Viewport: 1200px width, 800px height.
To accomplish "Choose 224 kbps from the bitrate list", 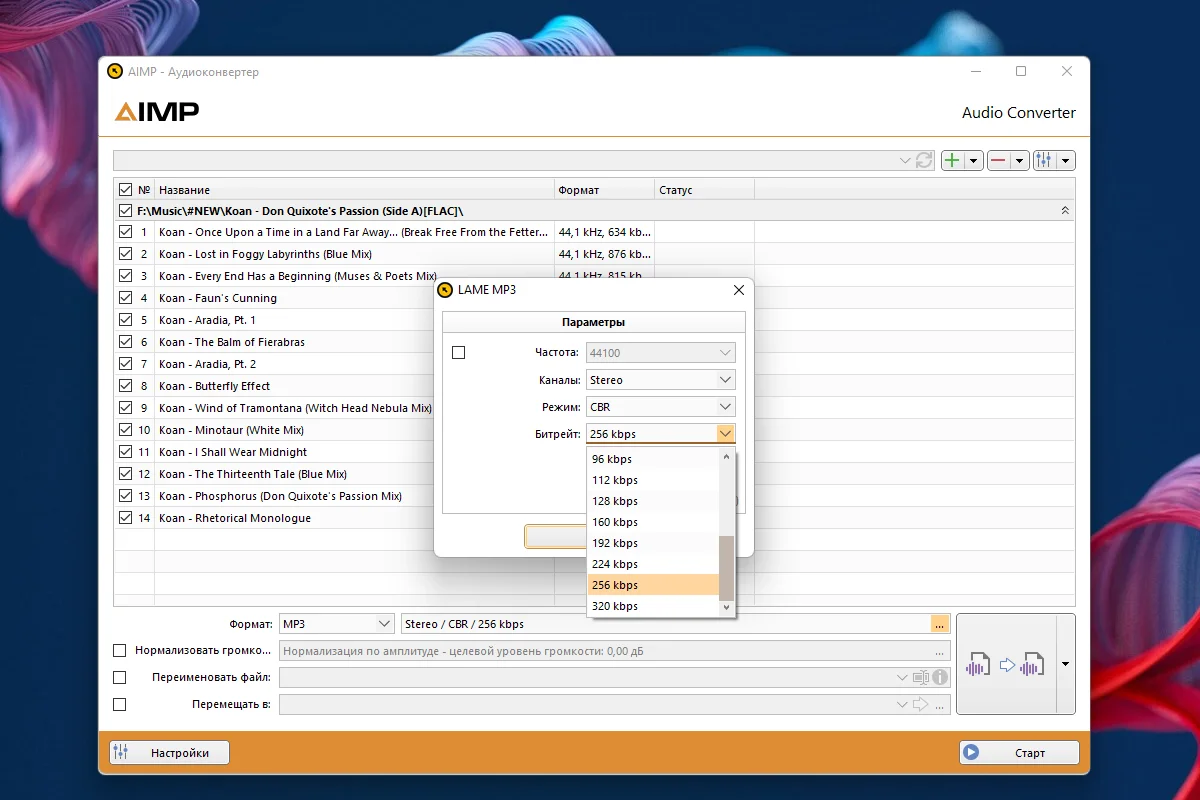I will point(653,564).
